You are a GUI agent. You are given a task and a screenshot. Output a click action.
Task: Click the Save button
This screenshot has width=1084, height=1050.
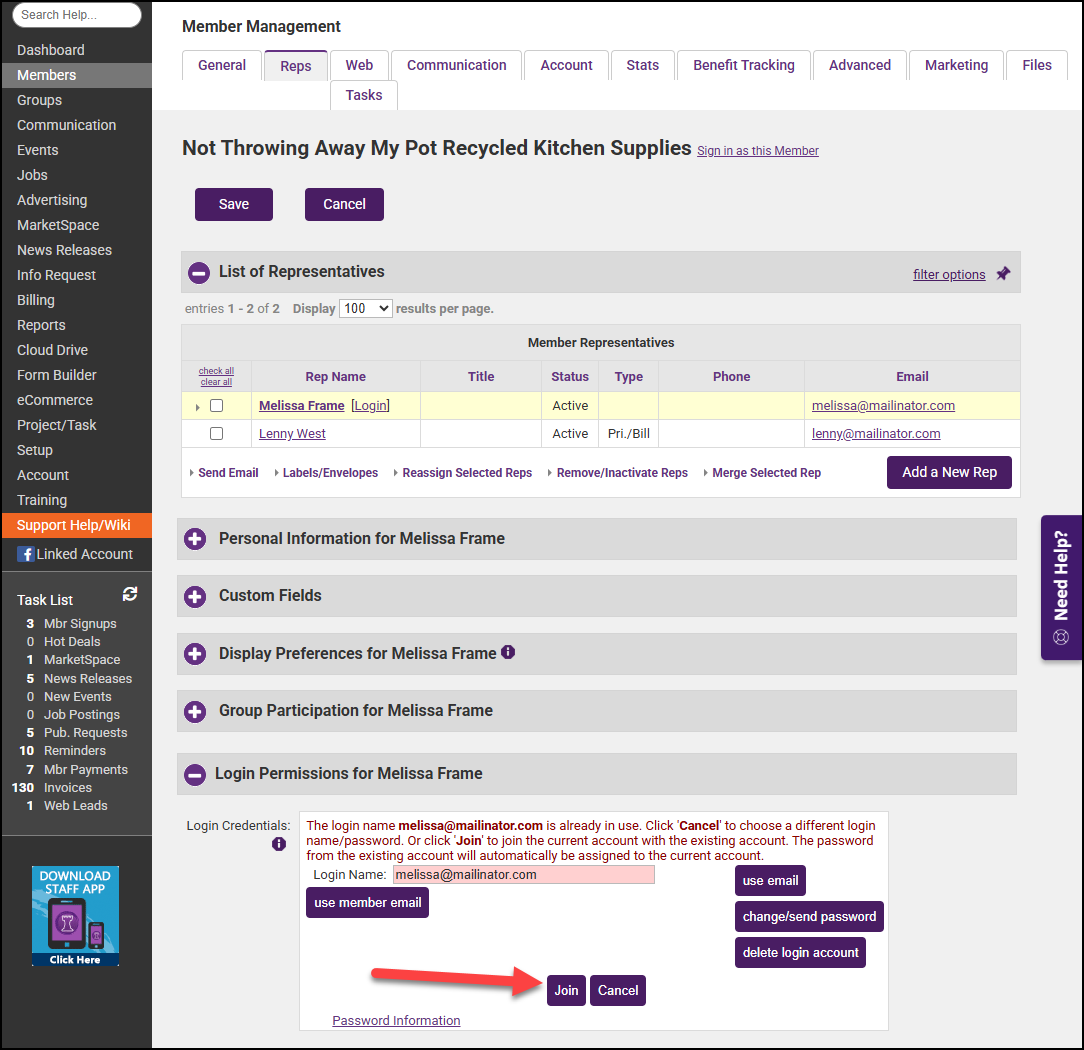(234, 205)
